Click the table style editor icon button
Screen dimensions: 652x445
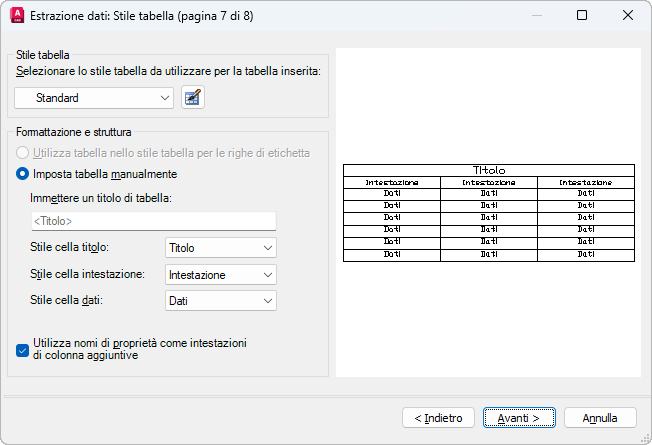pyautogui.click(x=193, y=97)
